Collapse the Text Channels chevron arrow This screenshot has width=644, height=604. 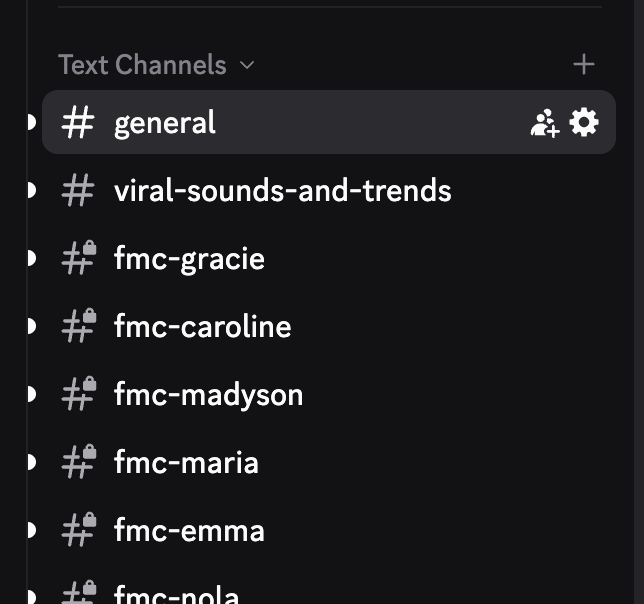[x=247, y=66]
